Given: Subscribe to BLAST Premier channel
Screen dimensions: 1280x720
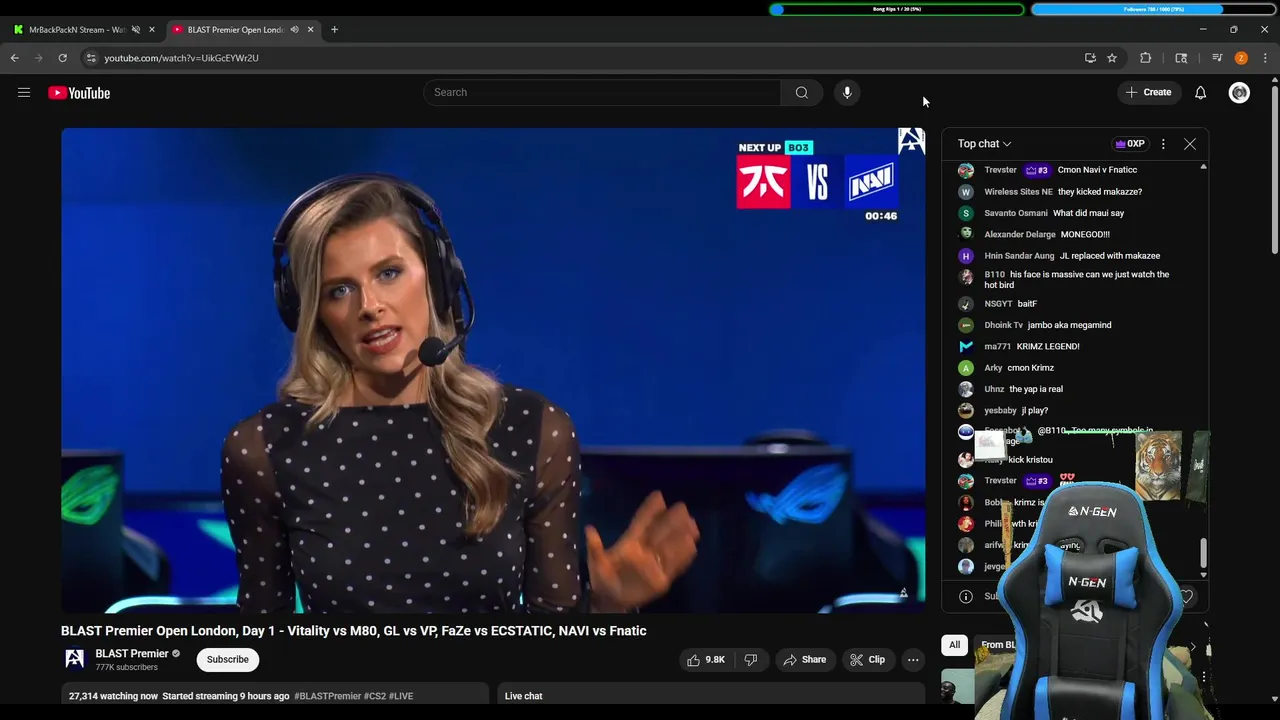Looking at the screenshot, I should pyautogui.click(x=228, y=660).
